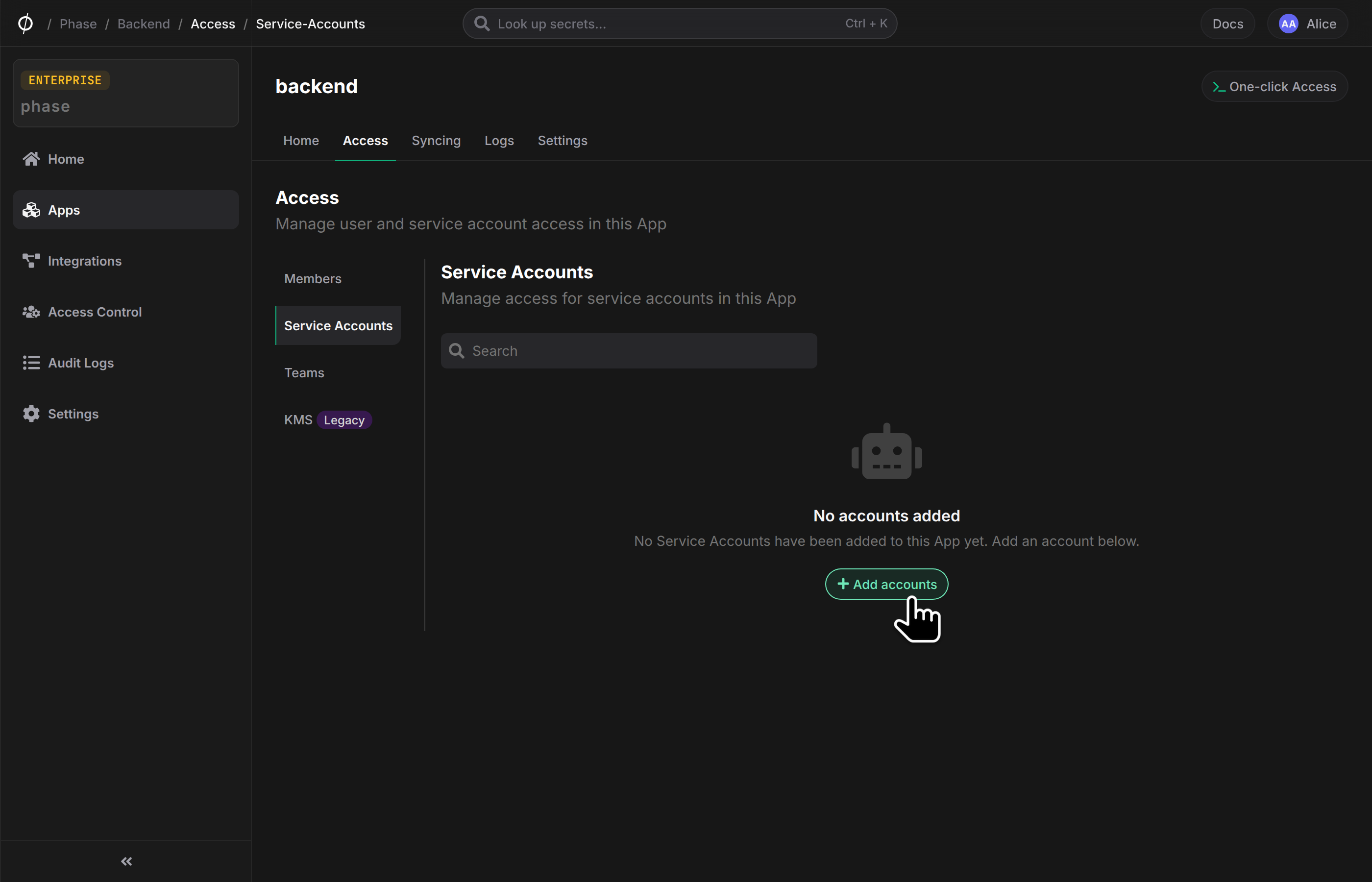1372x882 pixels.
Task: Click the magnifier icon in Service Accounts search
Action: pyautogui.click(x=456, y=350)
